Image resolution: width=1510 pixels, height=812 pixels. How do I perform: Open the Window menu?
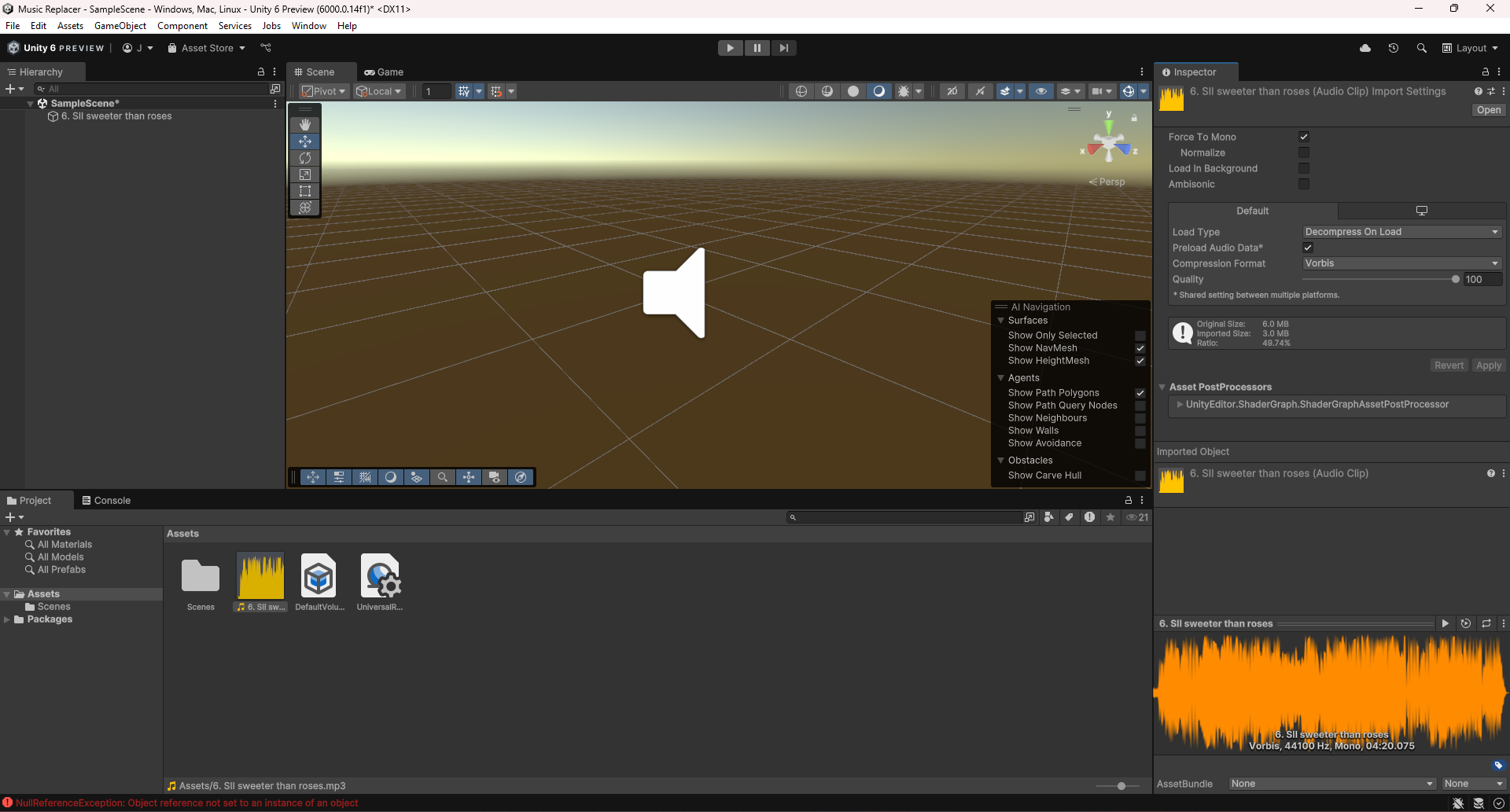point(309,26)
